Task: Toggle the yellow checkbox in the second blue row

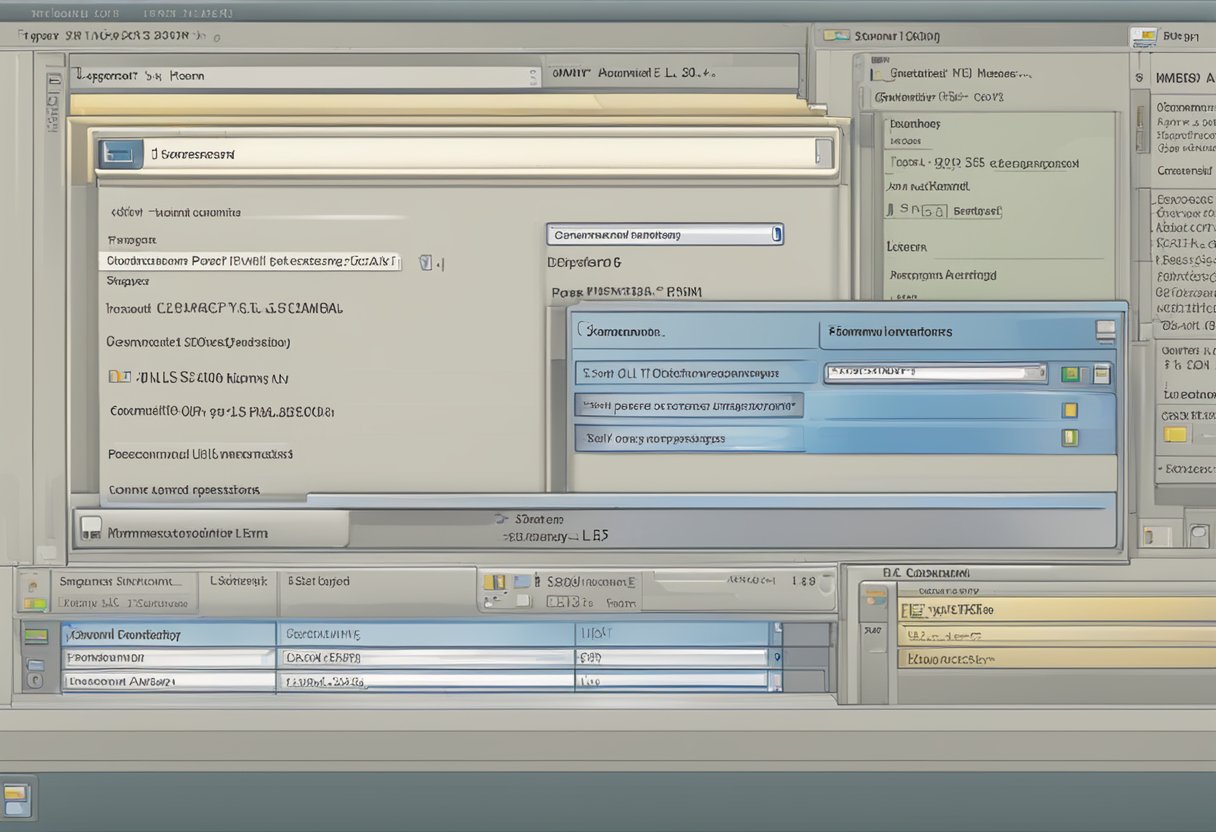Action: click(x=1070, y=409)
